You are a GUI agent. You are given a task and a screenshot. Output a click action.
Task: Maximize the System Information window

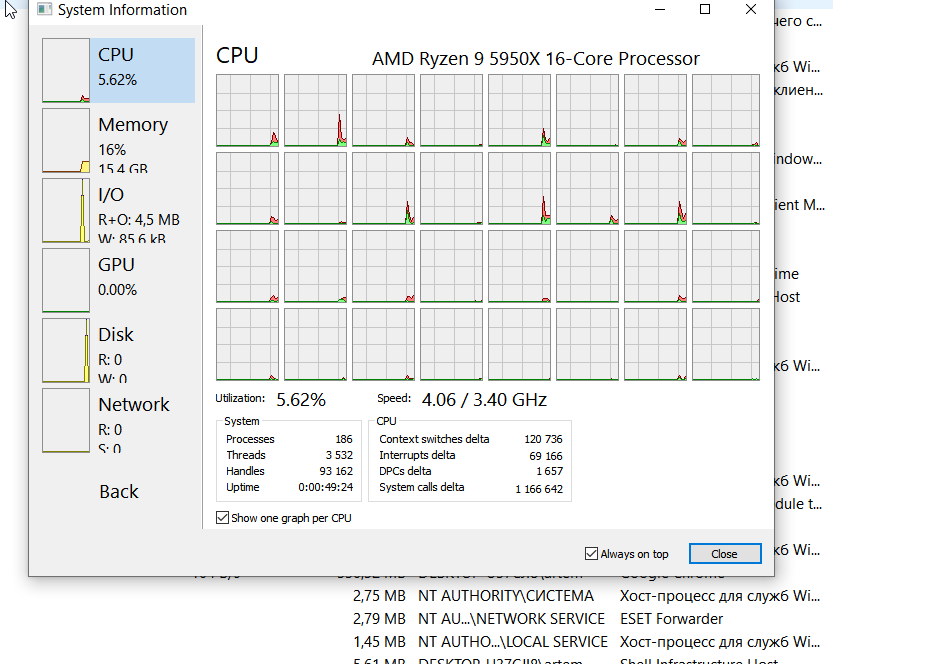pyautogui.click(x=705, y=9)
